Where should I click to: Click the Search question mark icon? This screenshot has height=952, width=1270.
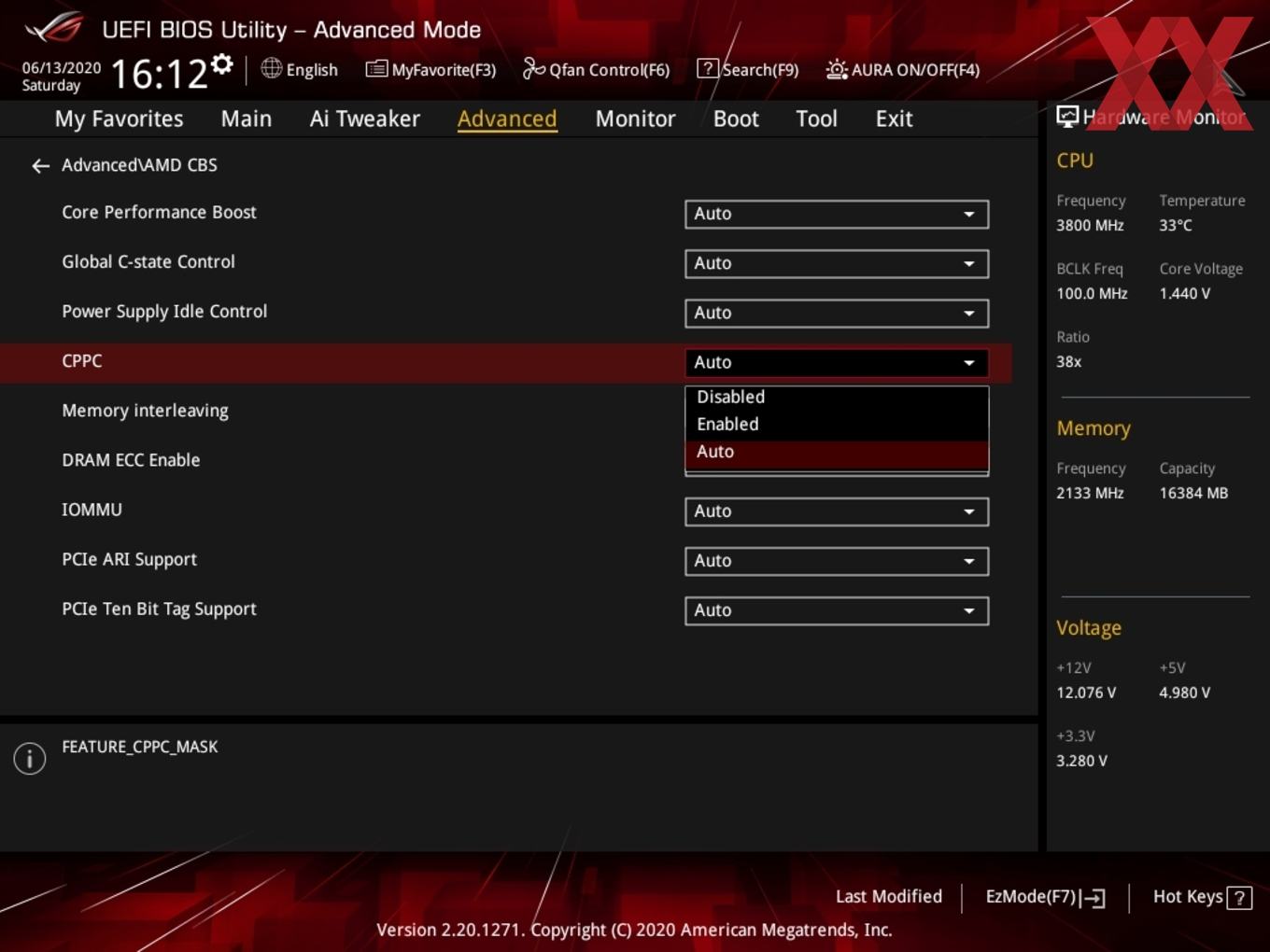(708, 68)
